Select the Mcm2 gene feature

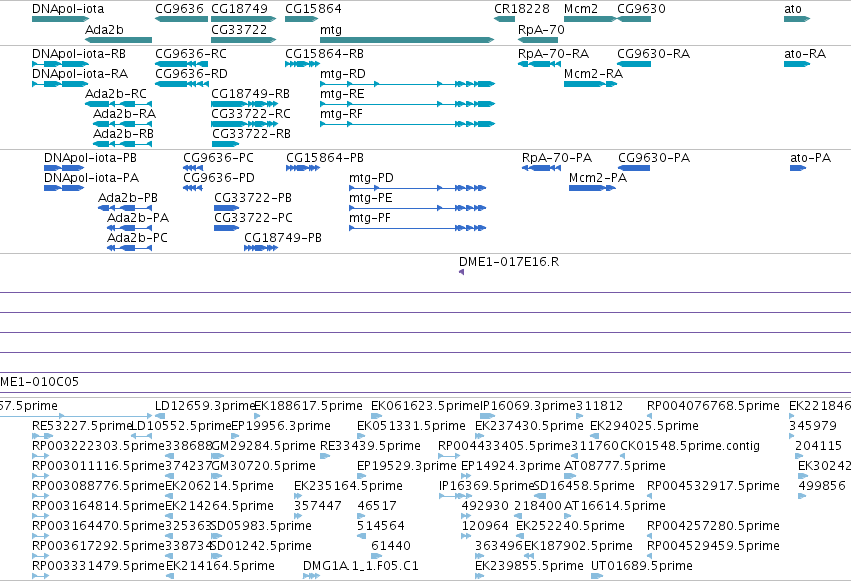(x=590, y=19)
